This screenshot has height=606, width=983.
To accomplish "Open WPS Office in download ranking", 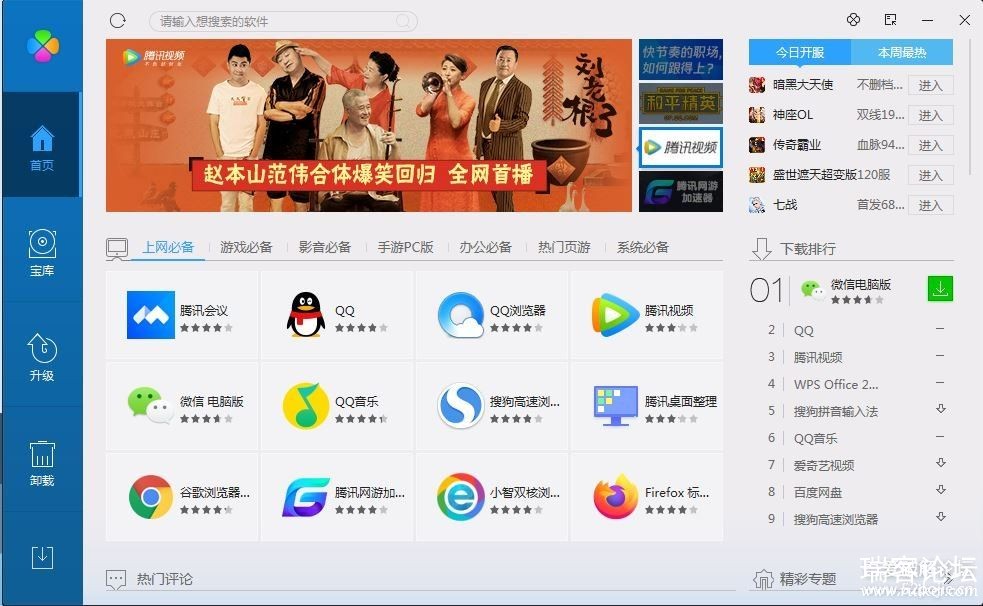I will 836,384.
